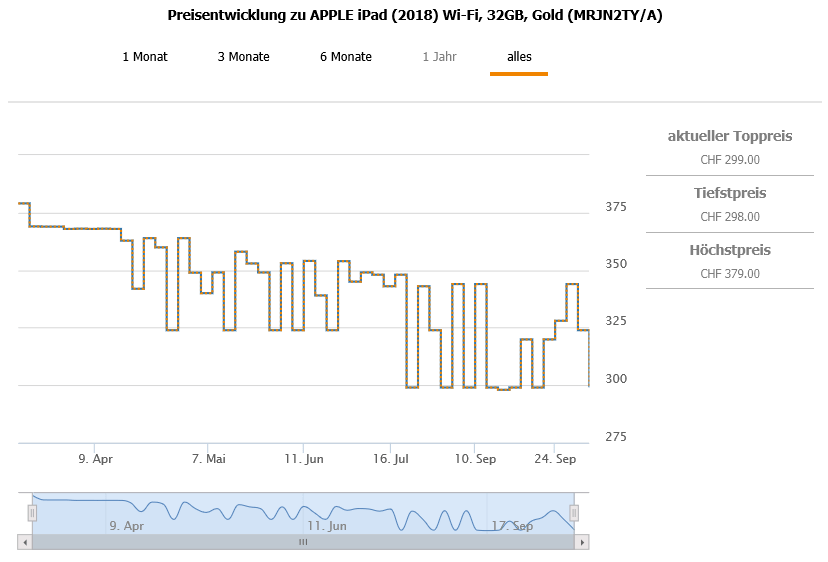Click the aktueller Toppreis heading
The image size is (828, 562).
[730, 136]
